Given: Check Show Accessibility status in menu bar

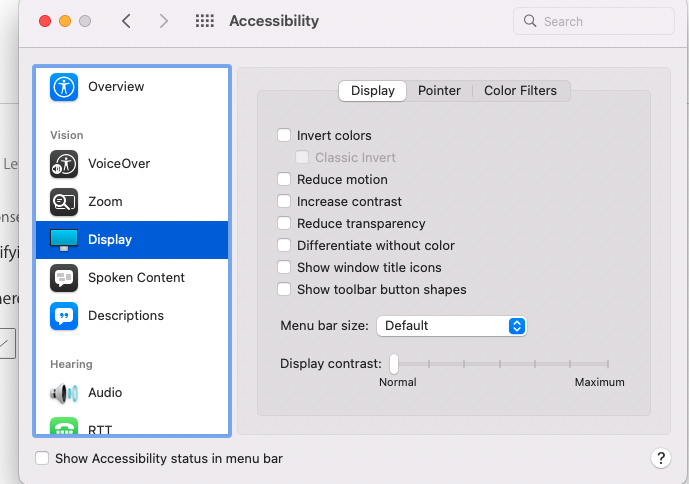Looking at the screenshot, I should [42, 459].
